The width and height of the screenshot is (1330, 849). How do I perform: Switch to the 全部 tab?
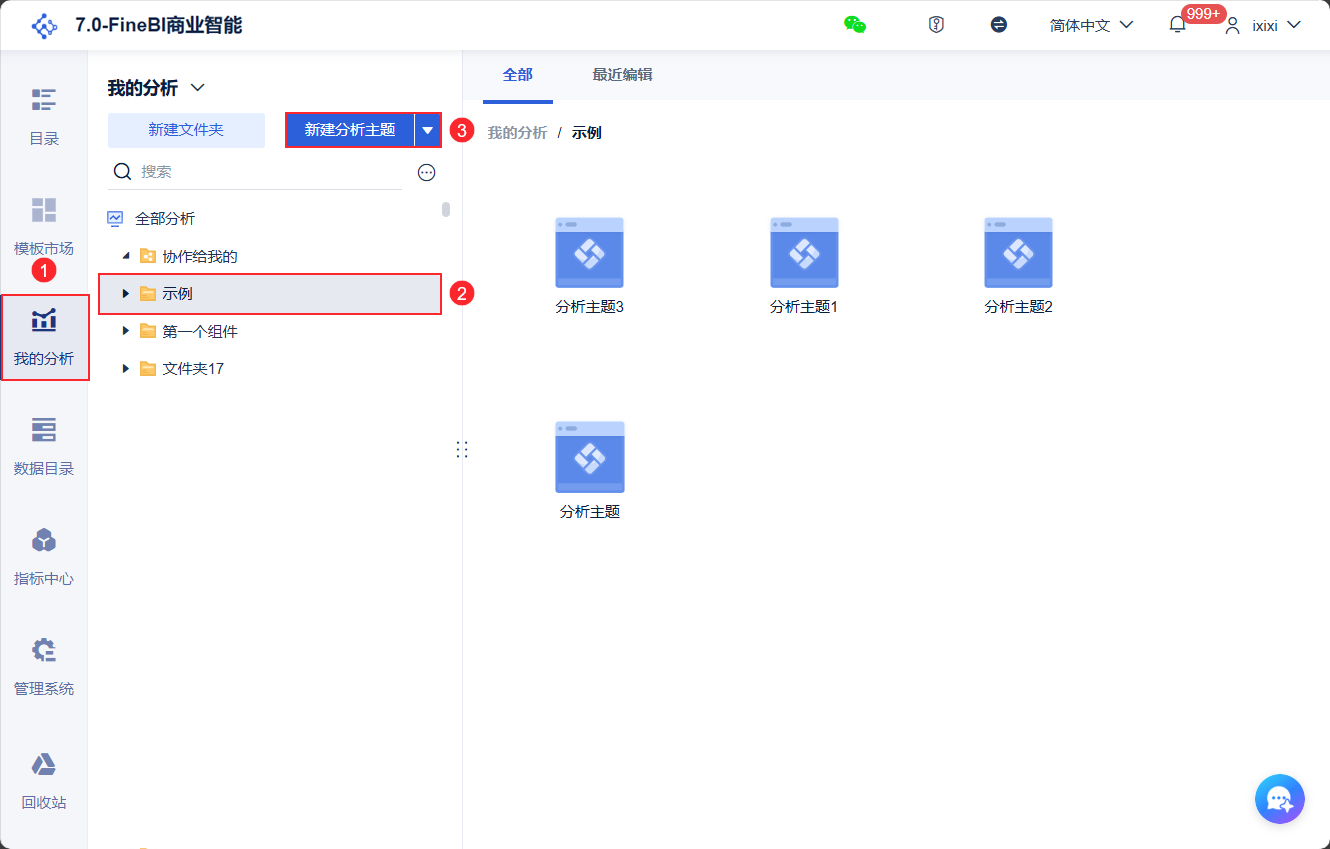click(518, 75)
